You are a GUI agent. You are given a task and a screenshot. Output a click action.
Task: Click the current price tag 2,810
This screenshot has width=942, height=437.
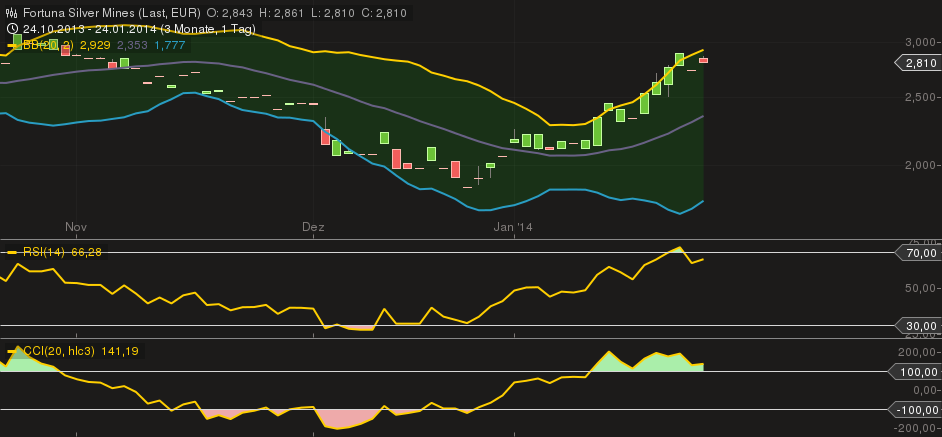coord(919,63)
